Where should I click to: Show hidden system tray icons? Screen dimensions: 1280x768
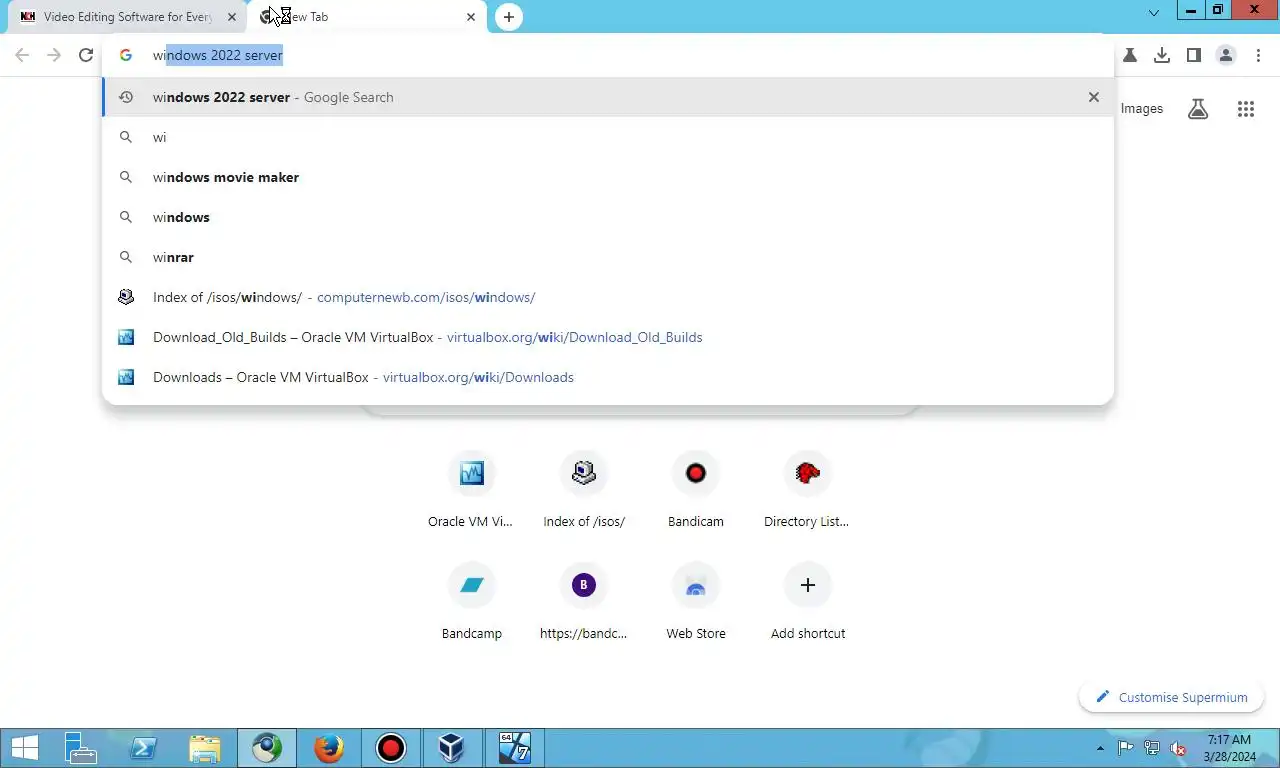(x=1101, y=748)
